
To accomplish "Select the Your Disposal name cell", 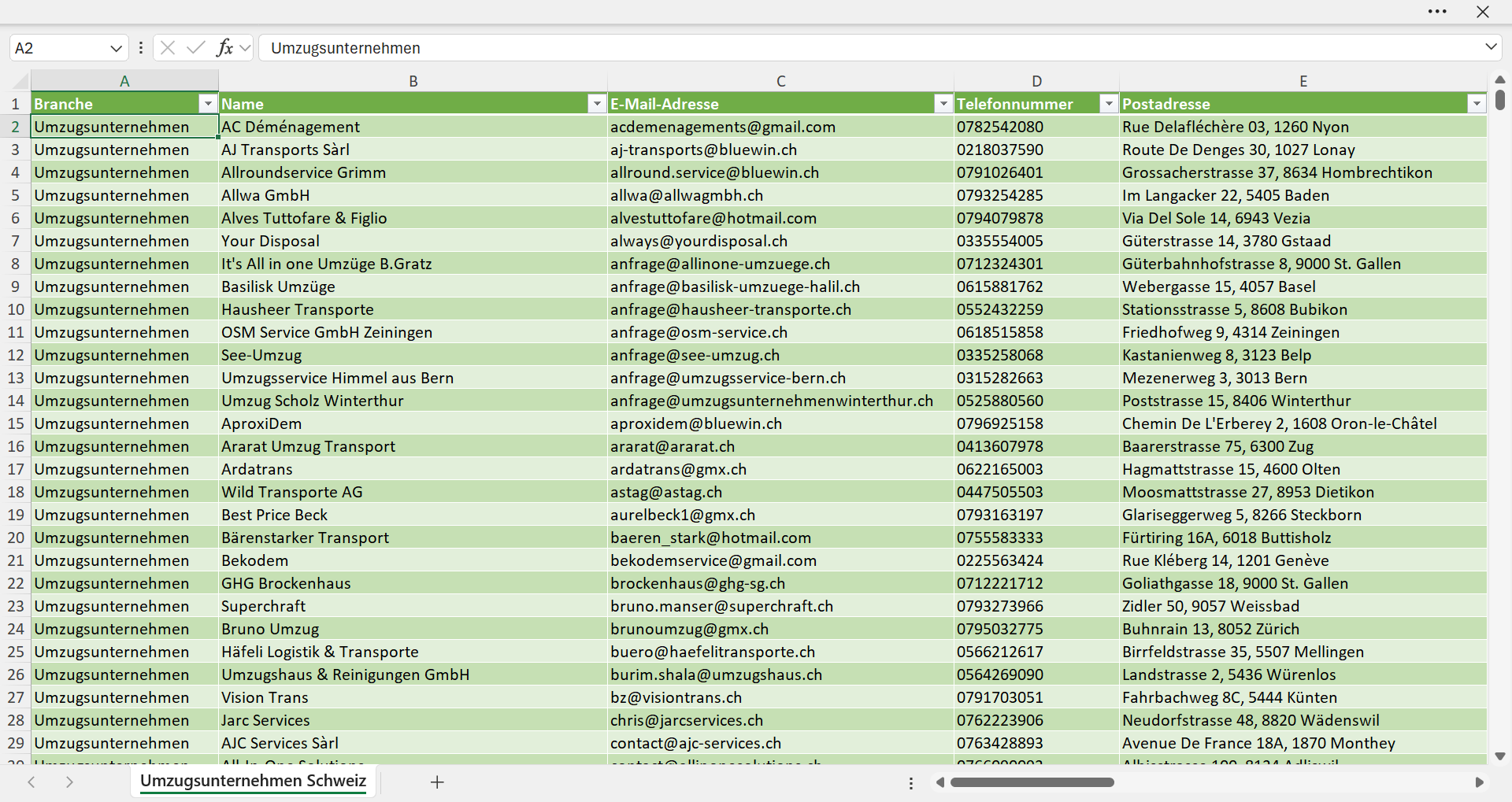I will click(413, 241).
